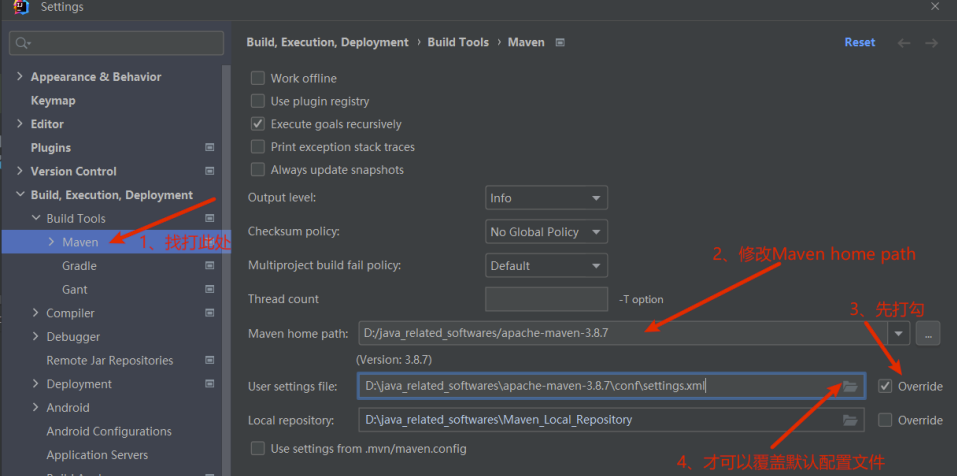
Task: Expand the Version Control section
Action: click(x=20, y=171)
